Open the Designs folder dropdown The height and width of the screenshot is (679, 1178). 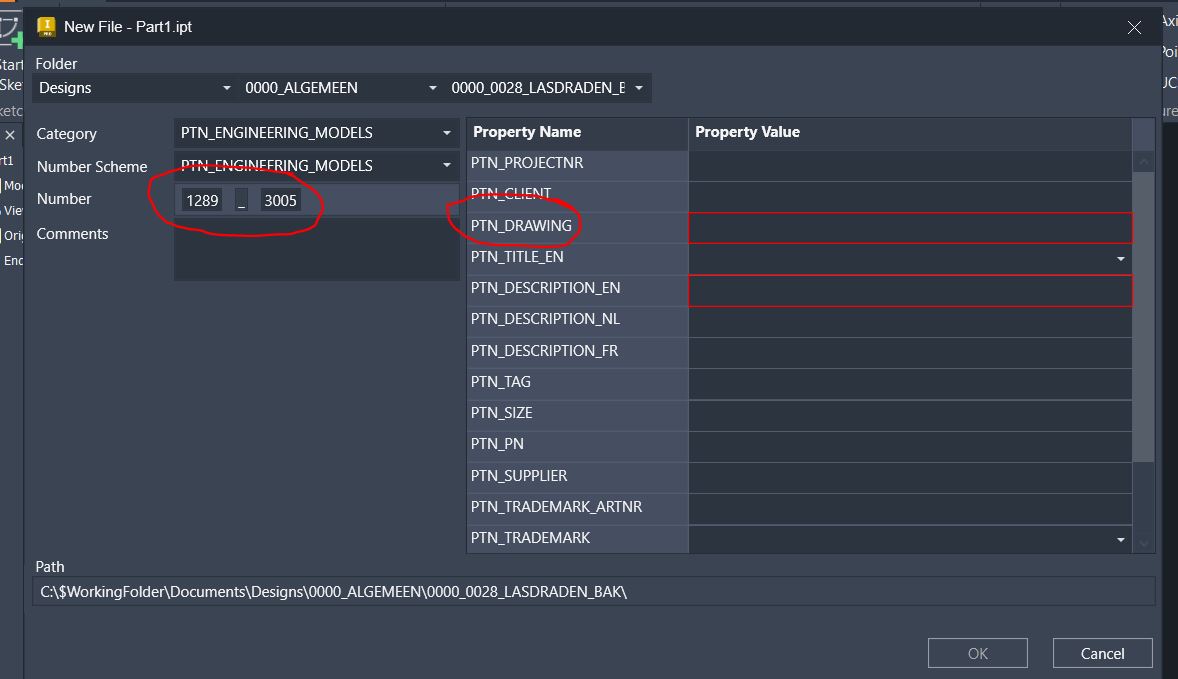(226, 88)
